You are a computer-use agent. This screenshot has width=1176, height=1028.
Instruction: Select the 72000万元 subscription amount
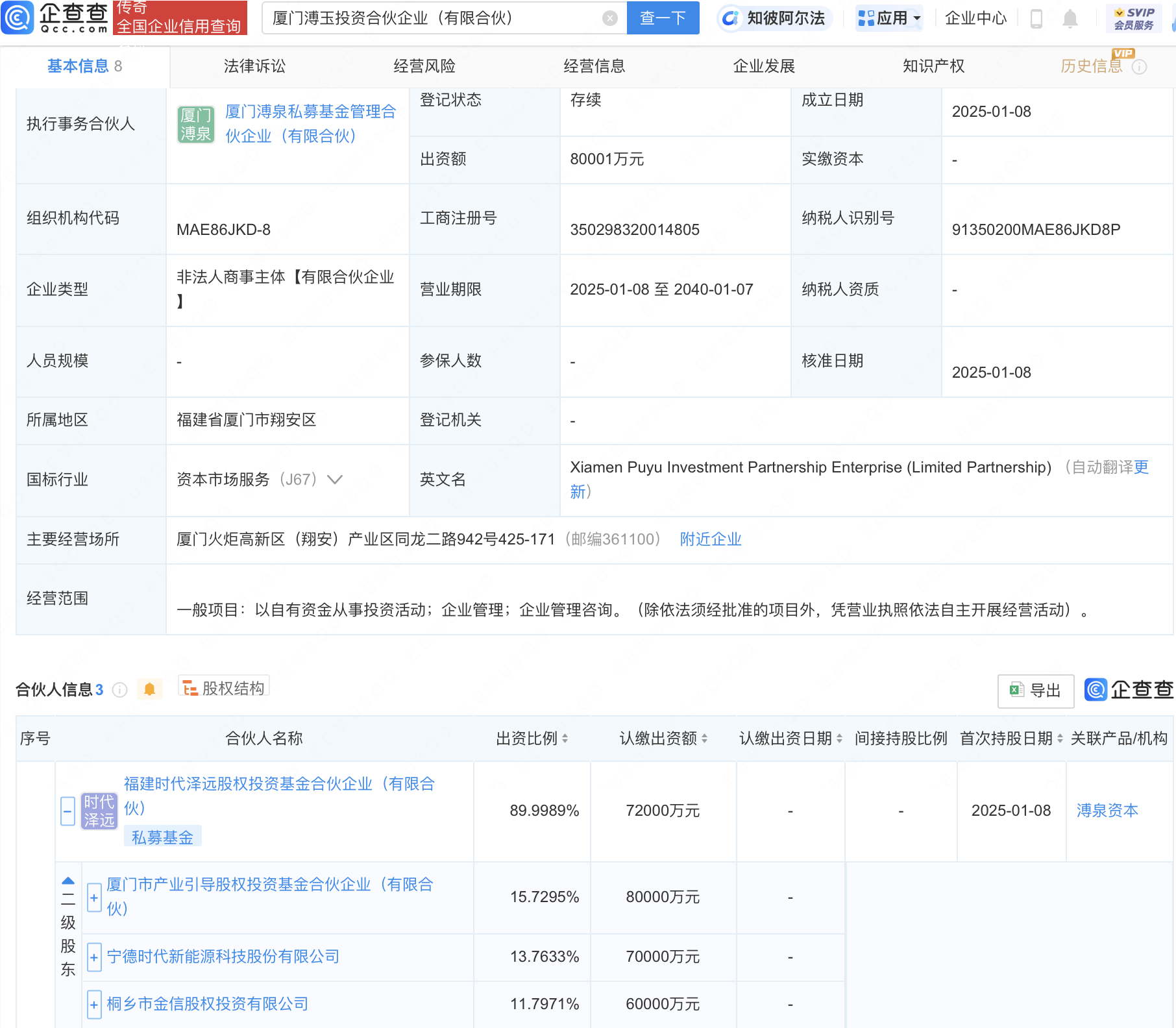click(x=663, y=811)
